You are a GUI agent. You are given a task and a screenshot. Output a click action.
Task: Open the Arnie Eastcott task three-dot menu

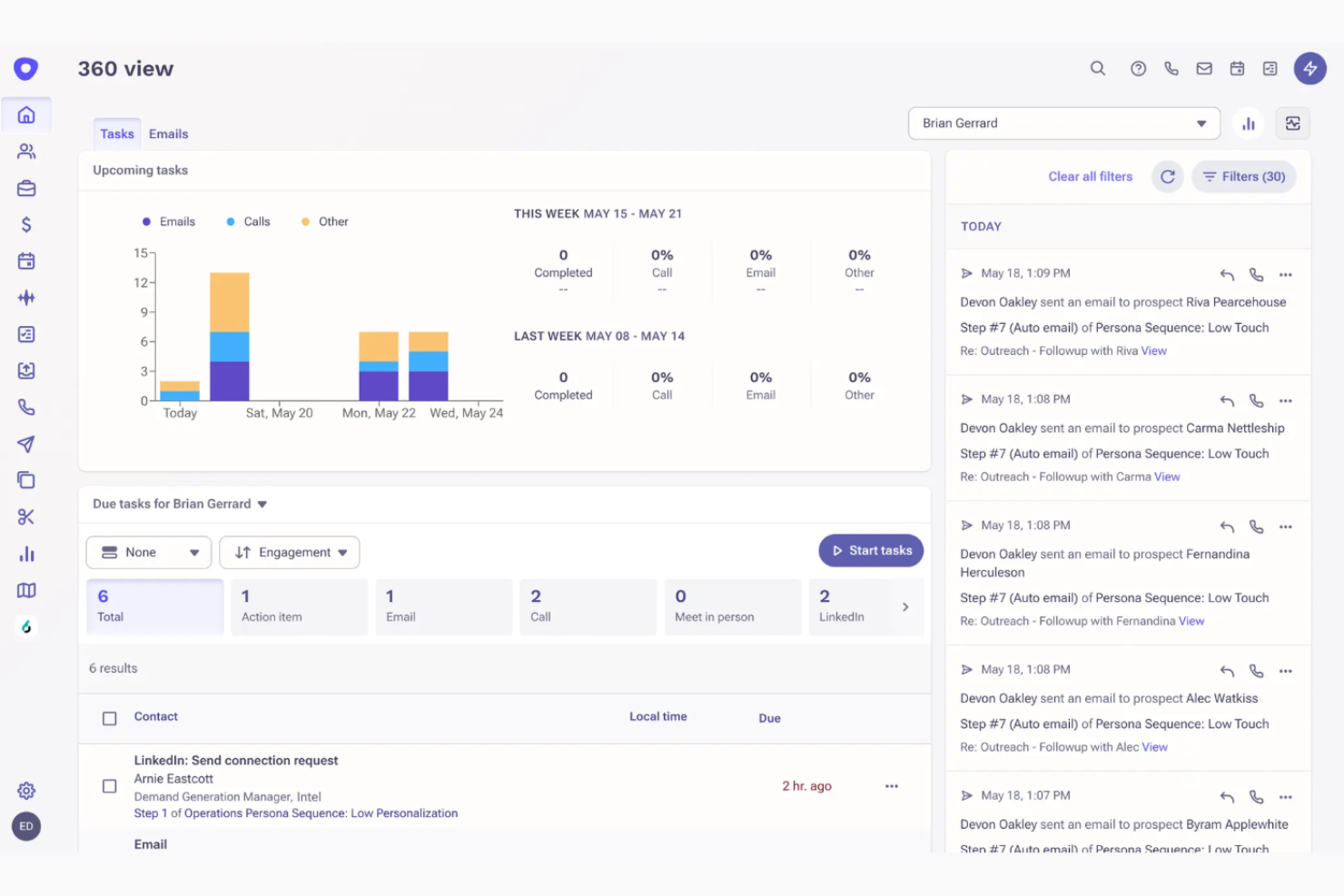pyautogui.click(x=892, y=786)
